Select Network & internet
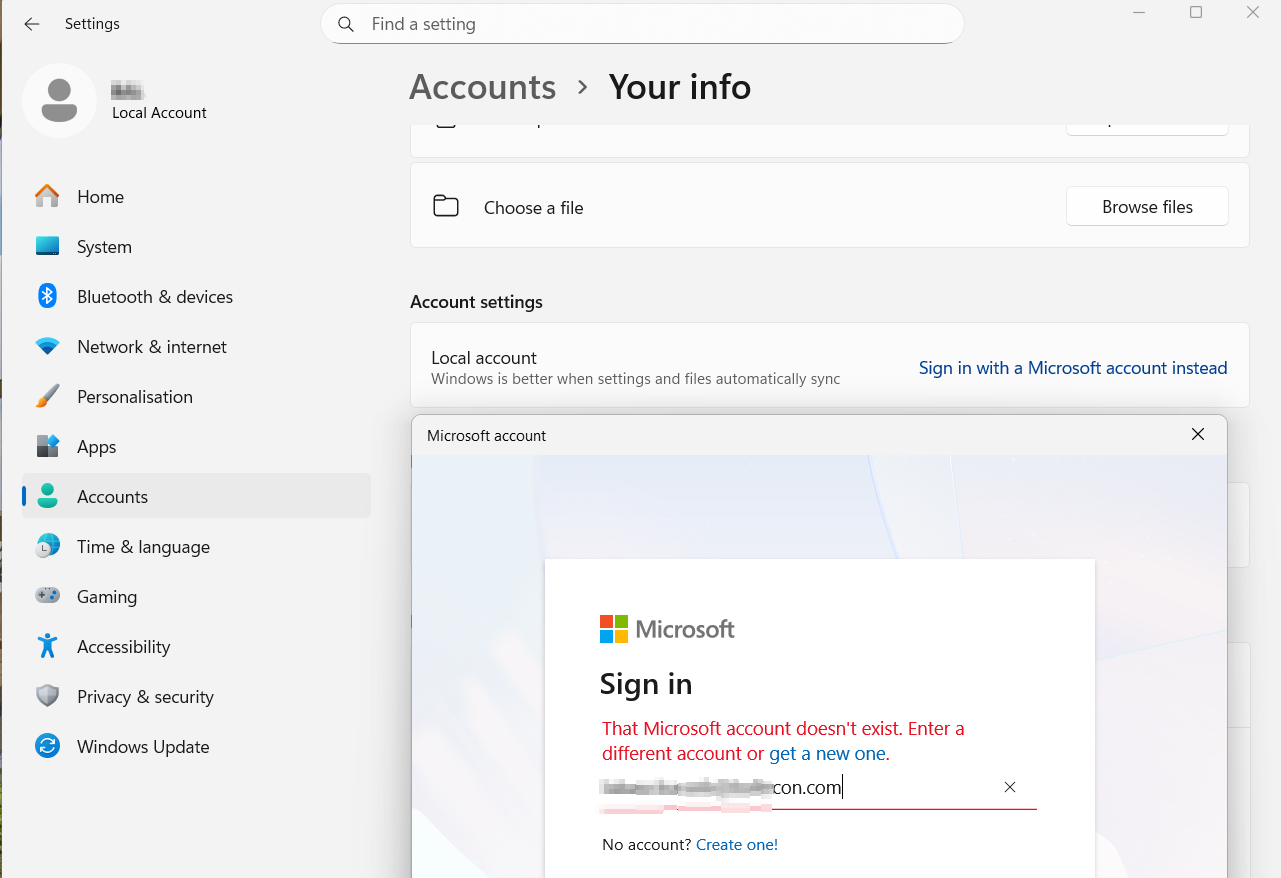This screenshot has width=1281, height=878. (x=196, y=347)
